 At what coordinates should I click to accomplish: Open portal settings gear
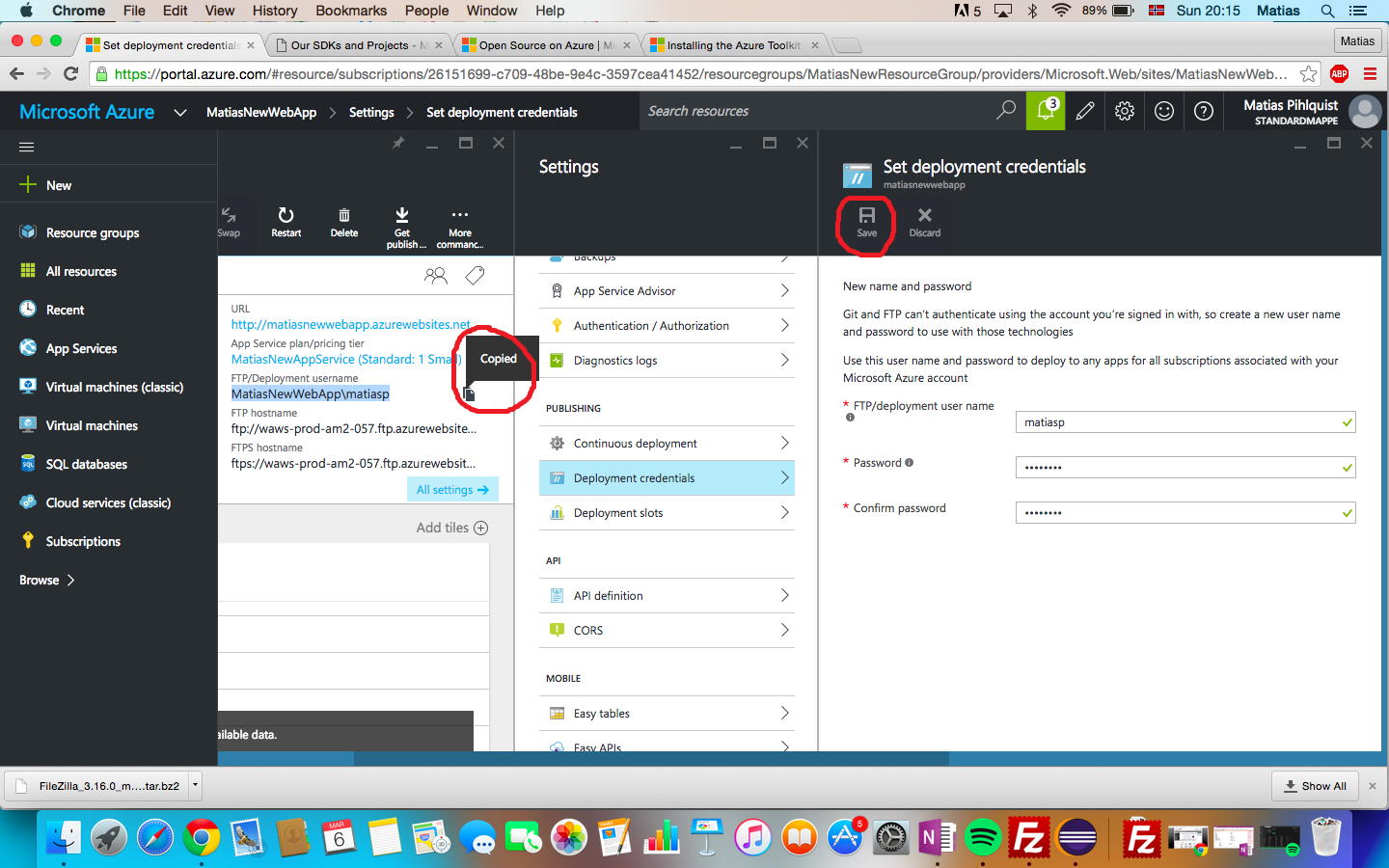tap(1125, 111)
